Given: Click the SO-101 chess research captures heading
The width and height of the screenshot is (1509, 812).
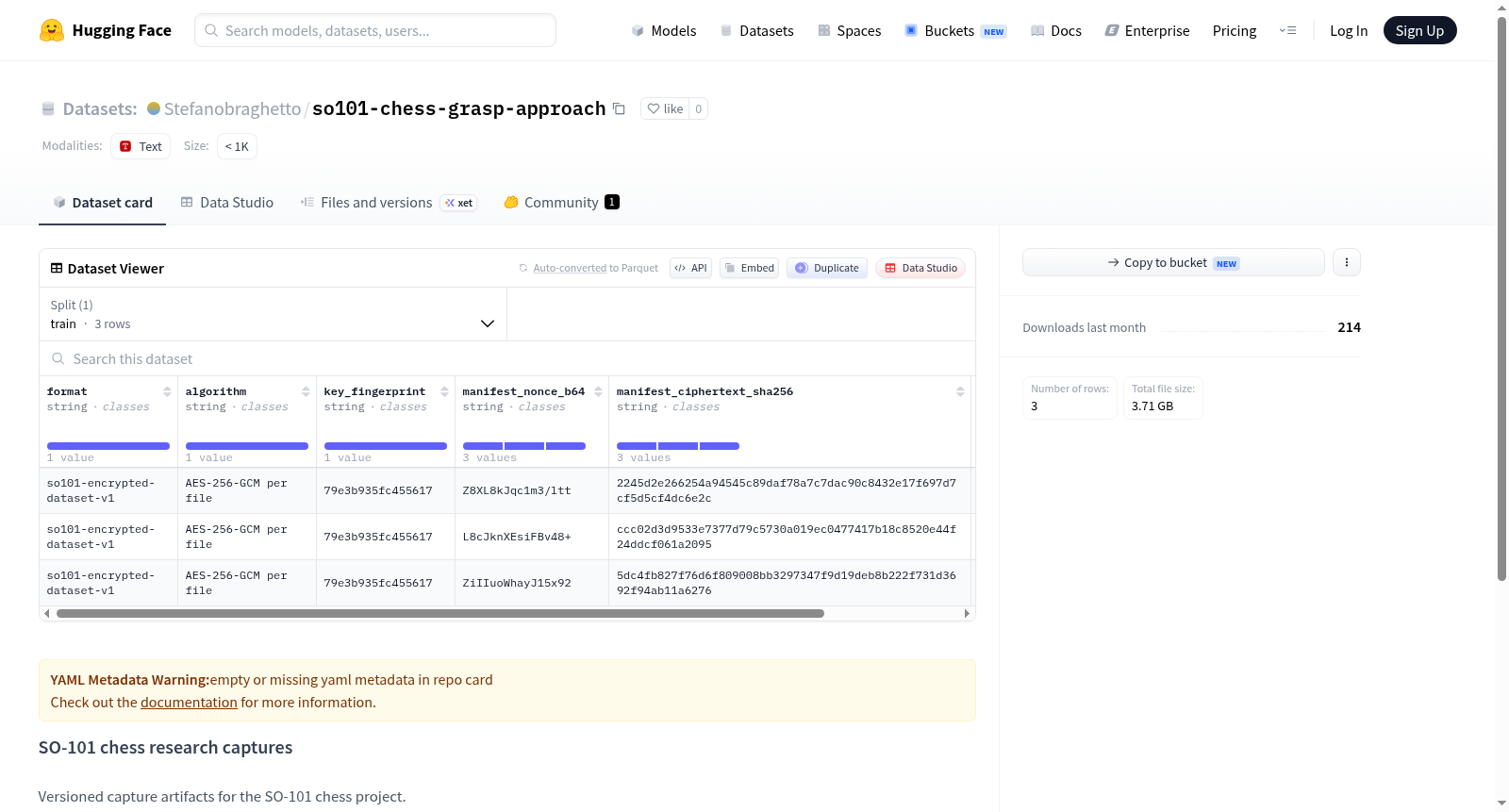Looking at the screenshot, I should (x=165, y=748).
